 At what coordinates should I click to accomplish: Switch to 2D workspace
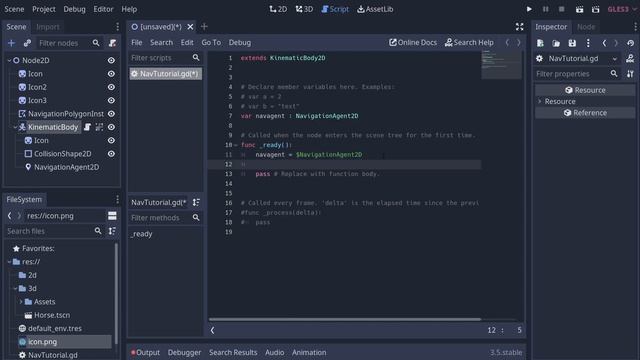click(278, 9)
